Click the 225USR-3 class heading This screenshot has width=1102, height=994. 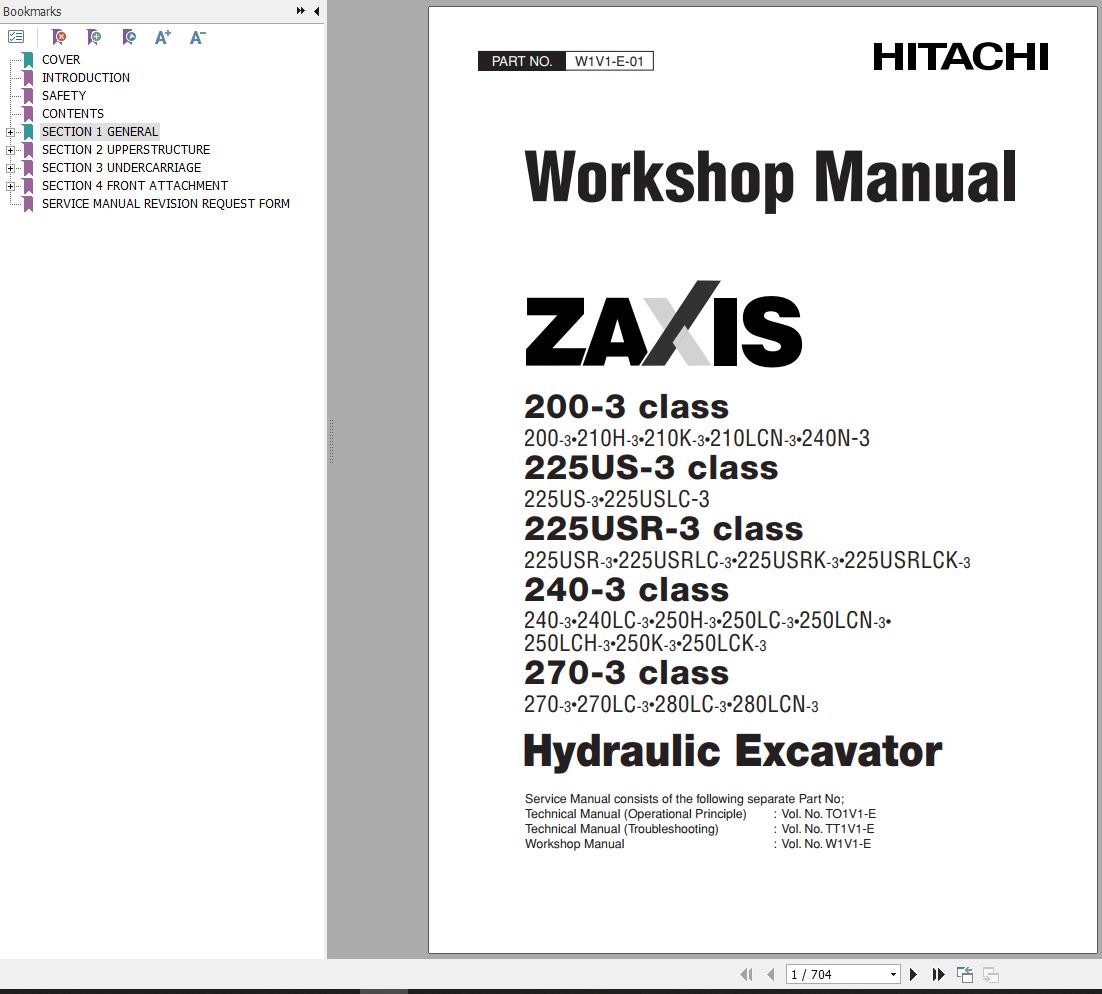pos(663,529)
